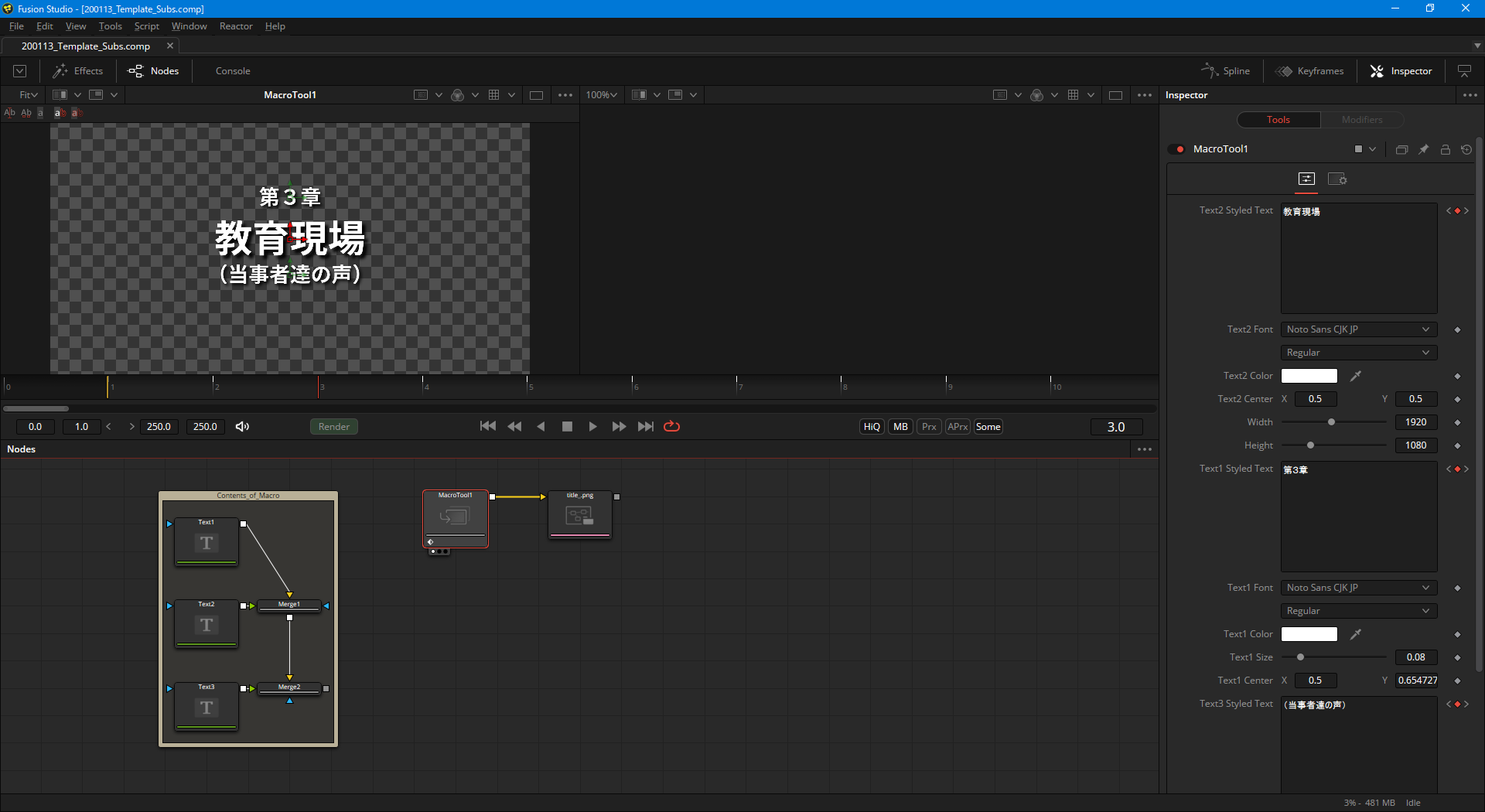1485x812 pixels.
Task: Open Nodes panel options menu dots
Action: (x=1145, y=449)
